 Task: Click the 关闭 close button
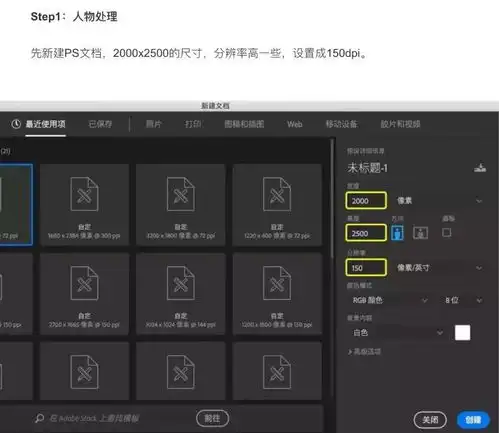[x=430, y=420]
